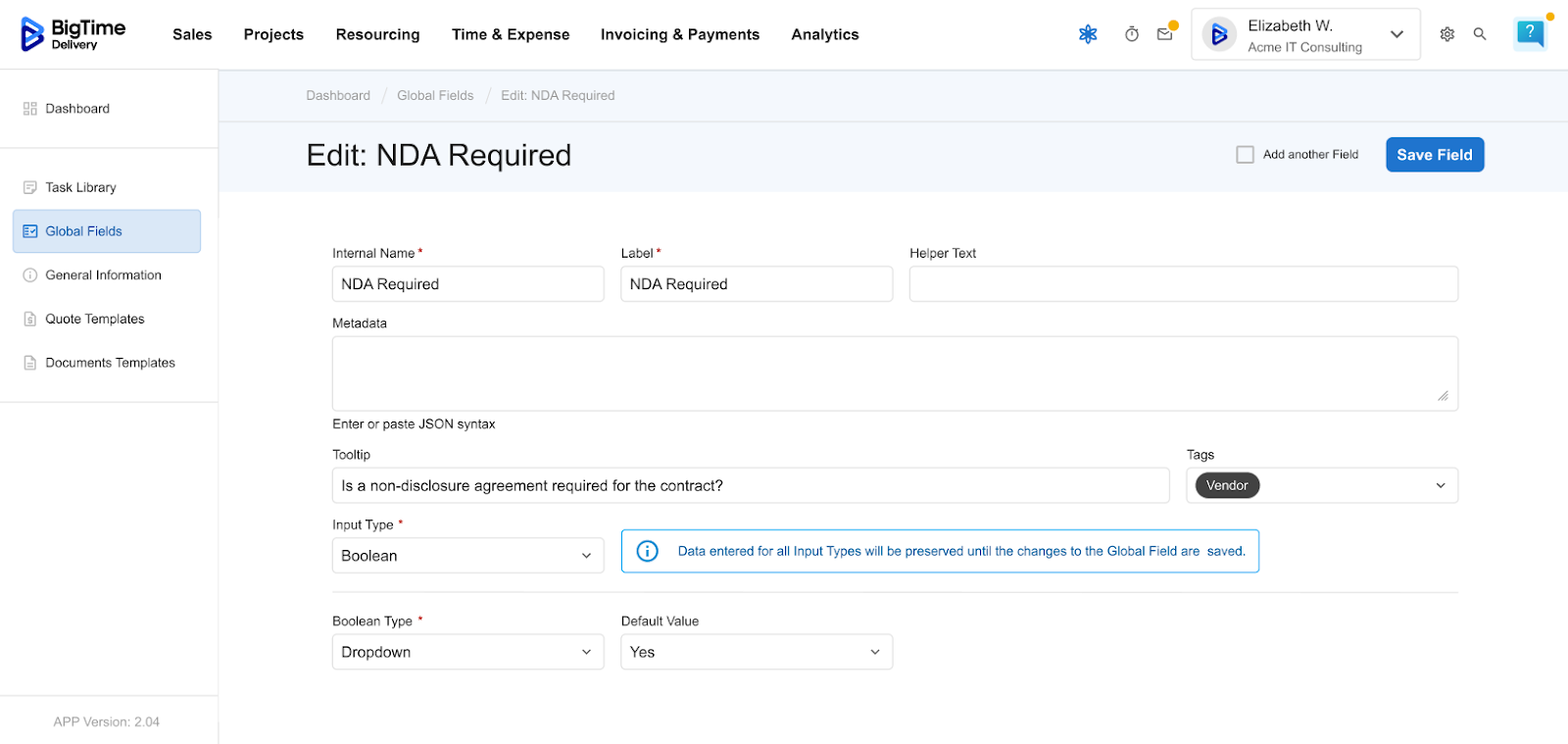This screenshot has width=1568, height=744.
Task: Open the mail inbox notifications icon
Action: 1164,34
